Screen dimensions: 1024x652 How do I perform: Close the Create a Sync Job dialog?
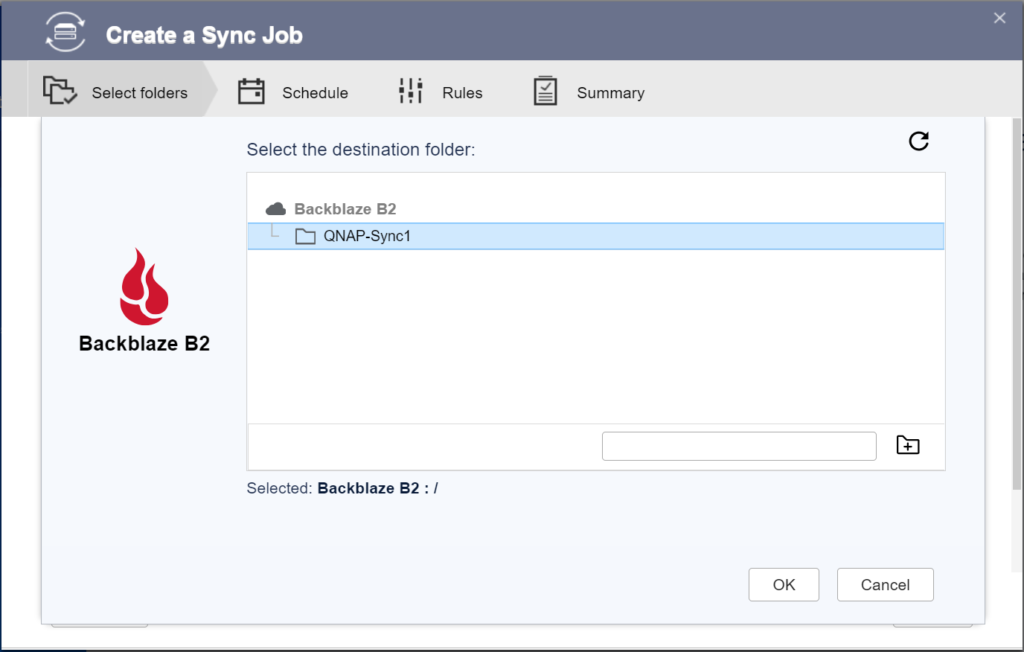(x=999, y=18)
